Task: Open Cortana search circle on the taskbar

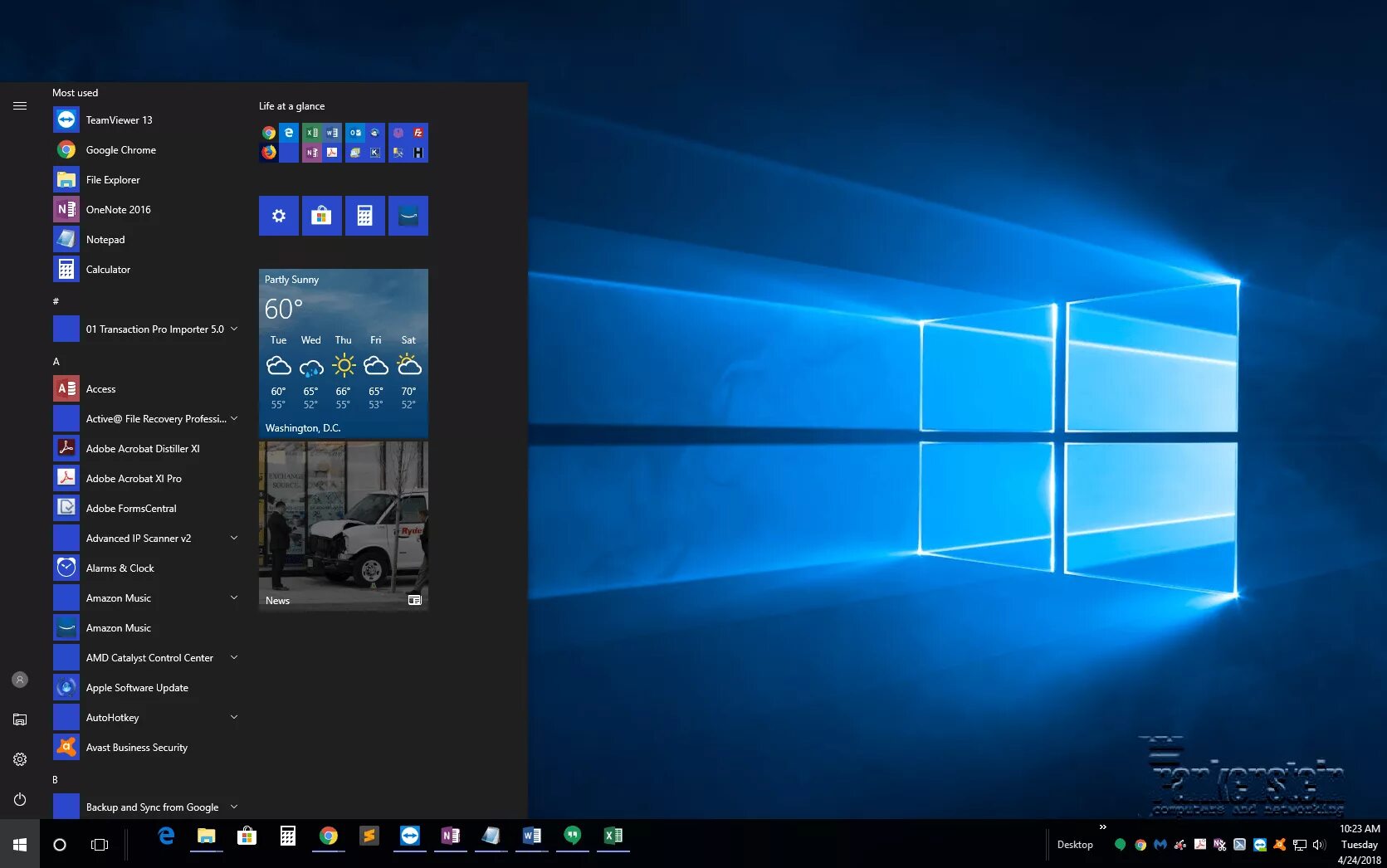Action: point(60,845)
